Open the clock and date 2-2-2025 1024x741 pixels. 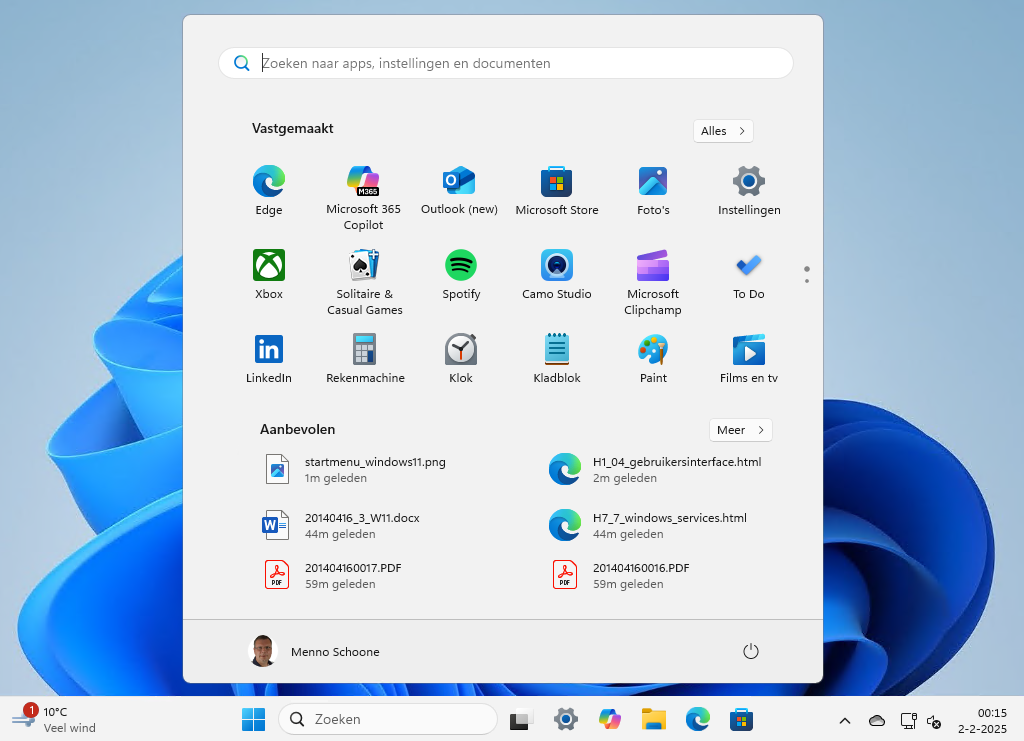pyautogui.click(x=982, y=721)
